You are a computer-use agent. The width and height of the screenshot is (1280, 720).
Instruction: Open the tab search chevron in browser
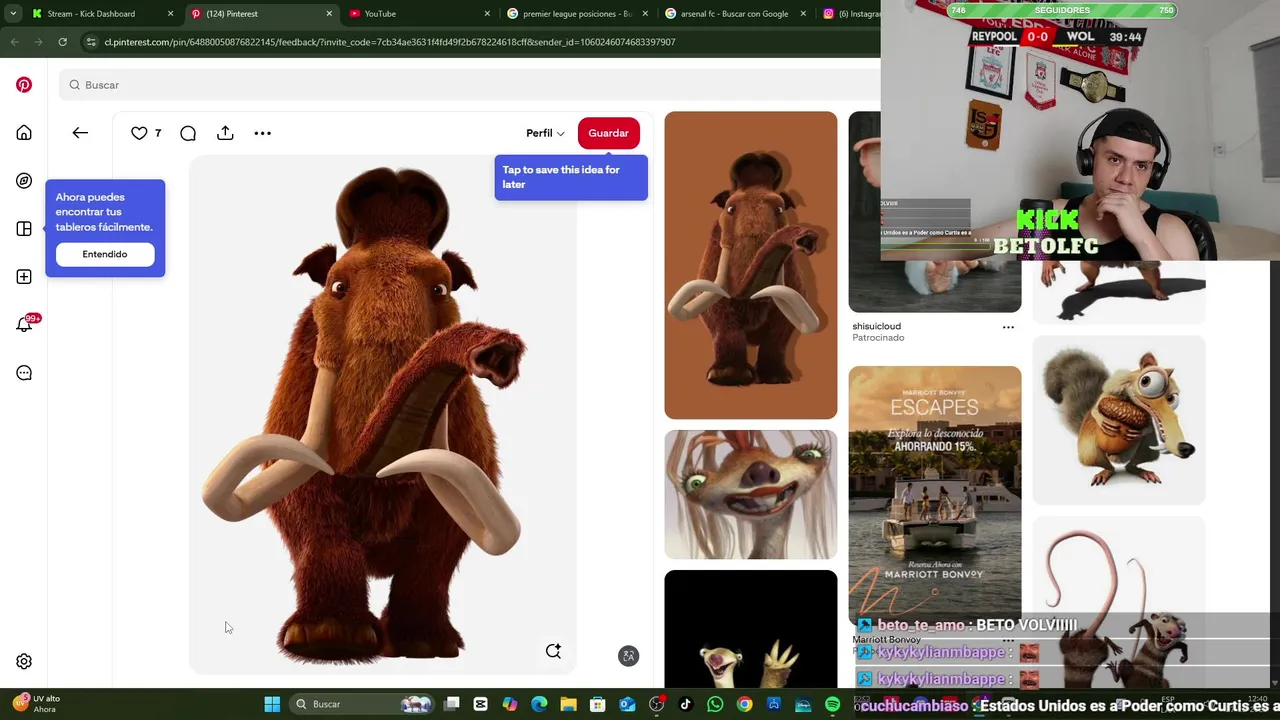12,14
